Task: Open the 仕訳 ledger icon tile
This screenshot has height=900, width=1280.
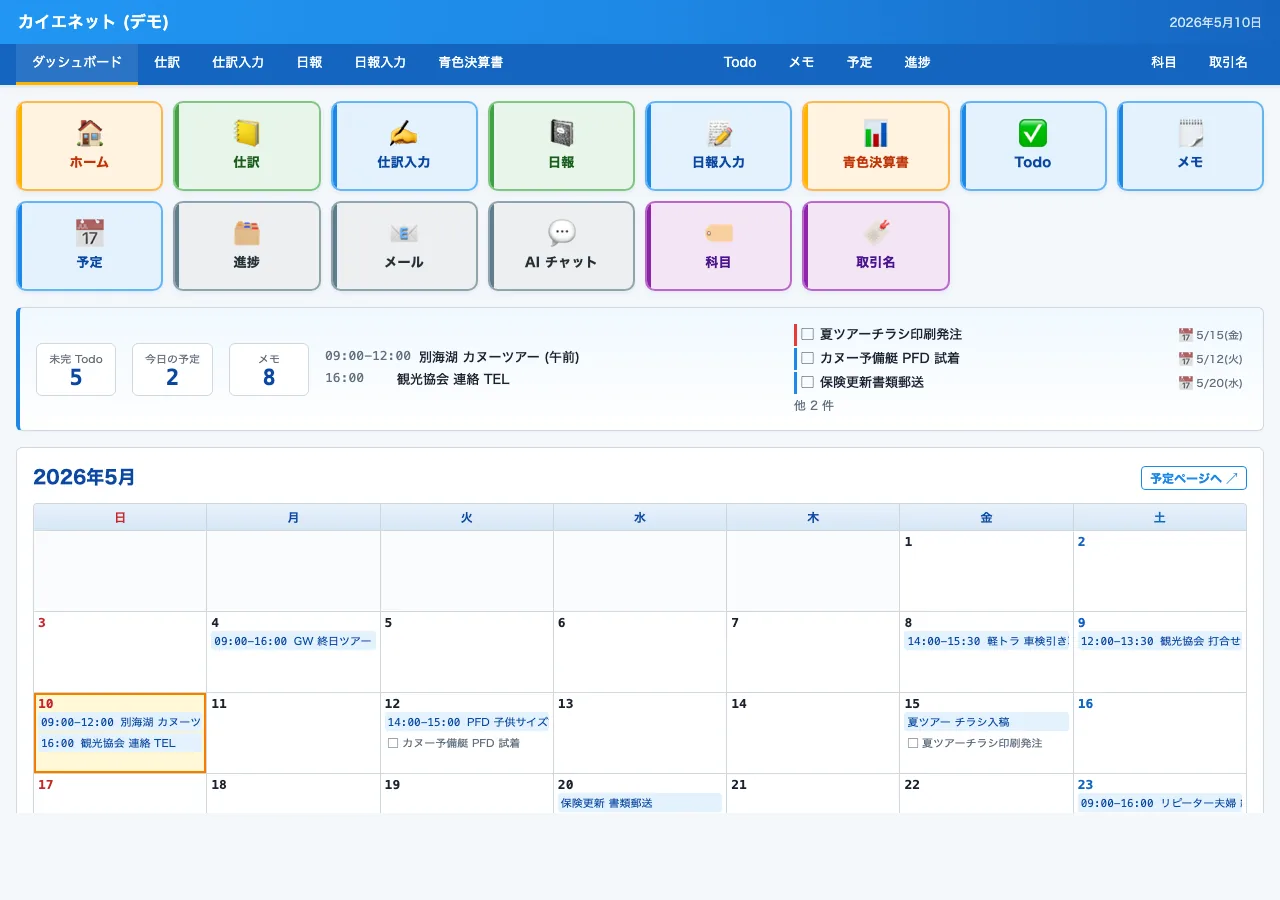Action: [247, 146]
